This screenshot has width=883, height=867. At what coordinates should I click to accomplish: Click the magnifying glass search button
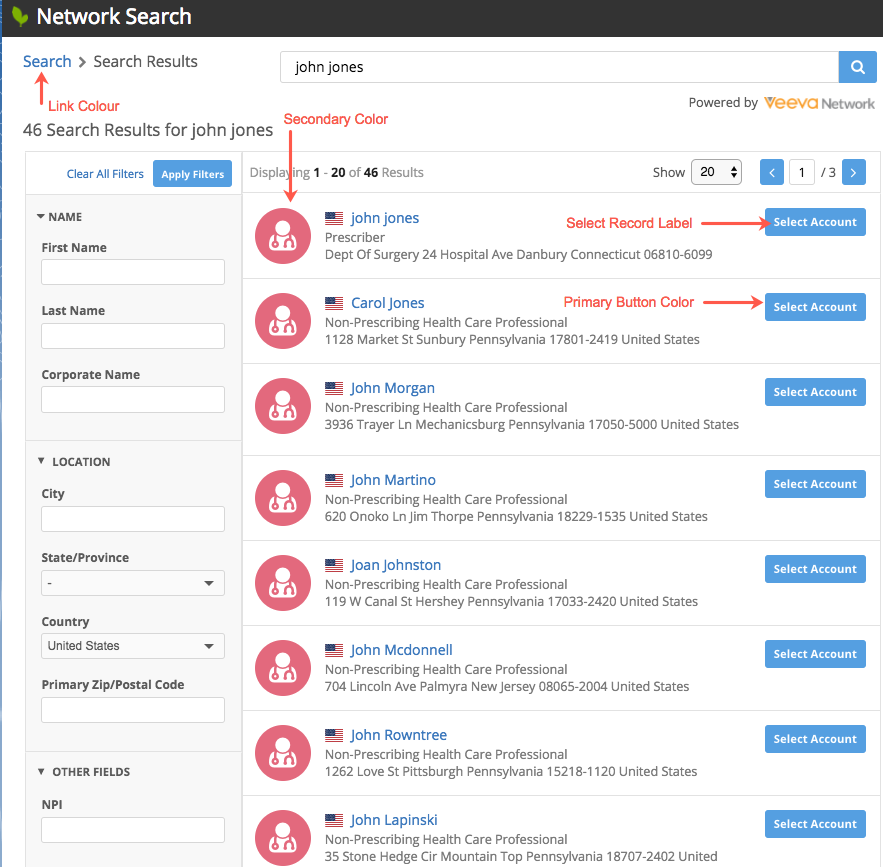click(857, 68)
